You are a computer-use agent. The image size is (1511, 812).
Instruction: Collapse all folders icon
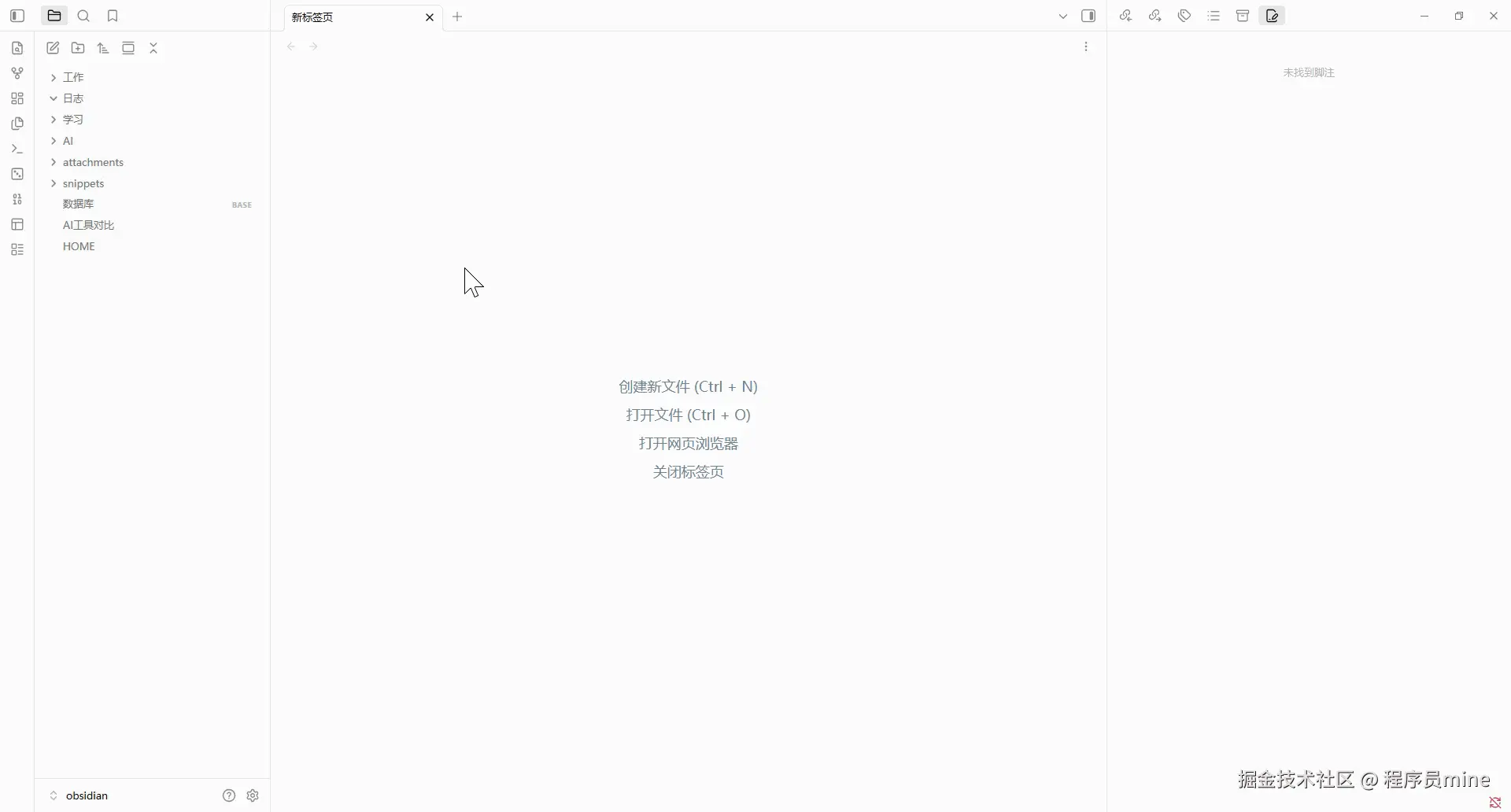(x=153, y=48)
